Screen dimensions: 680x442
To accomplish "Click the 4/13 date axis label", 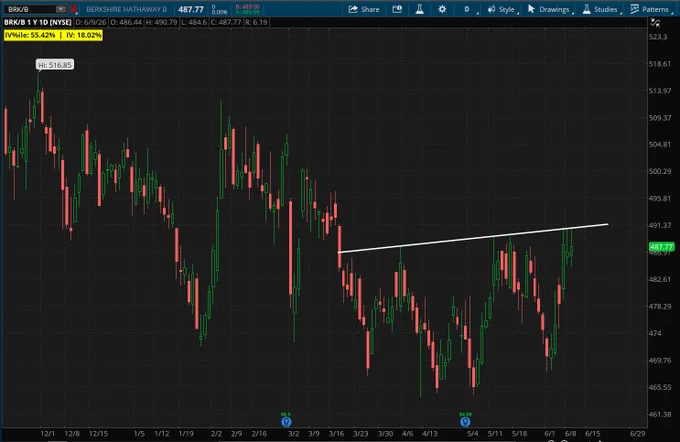I will pyautogui.click(x=430, y=434).
